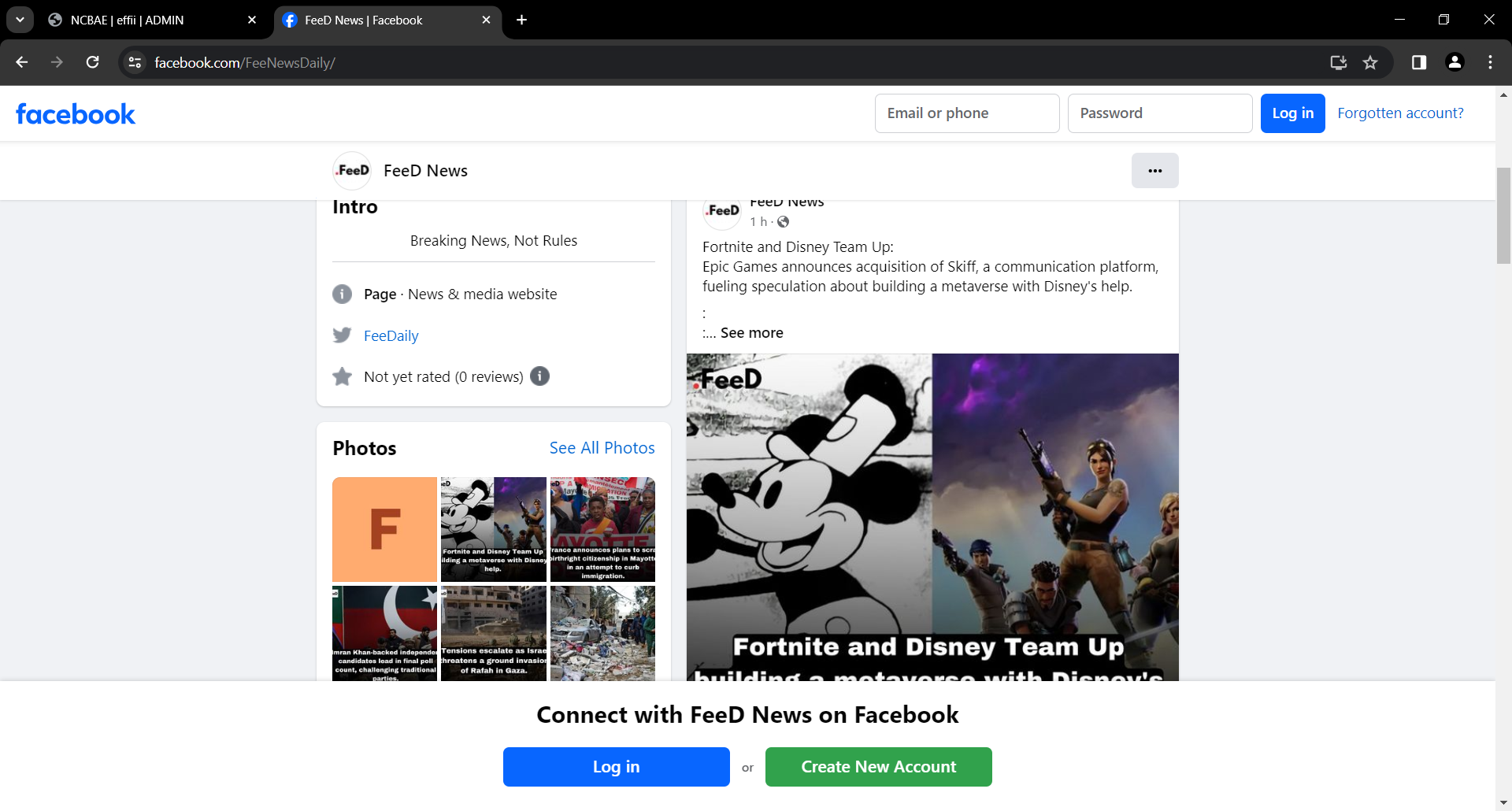Click the Email or phone field
1512x811 pixels.
tap(967, 113)
